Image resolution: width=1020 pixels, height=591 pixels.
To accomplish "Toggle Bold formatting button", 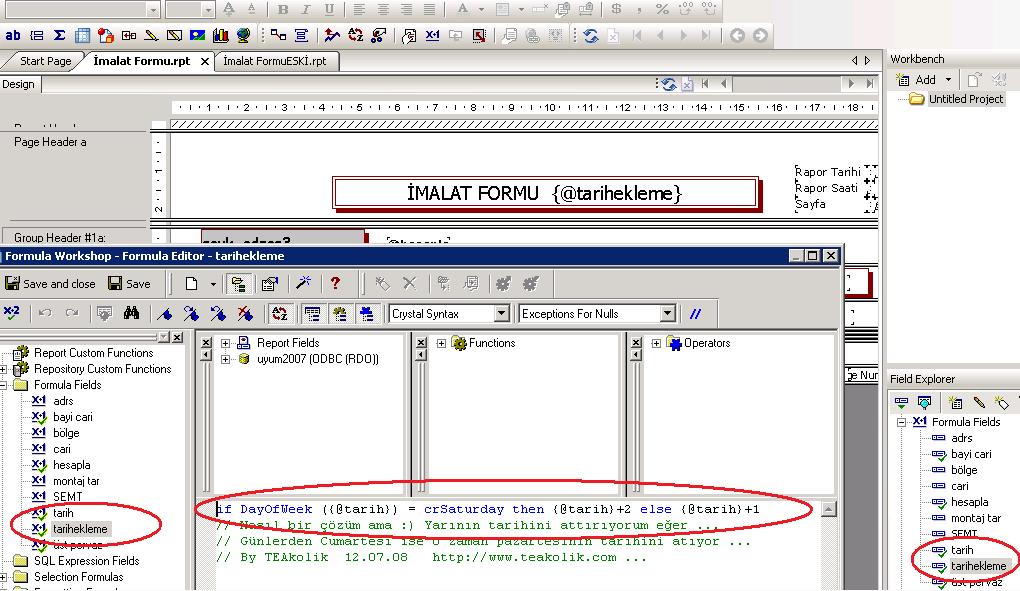I will point(282,9).
